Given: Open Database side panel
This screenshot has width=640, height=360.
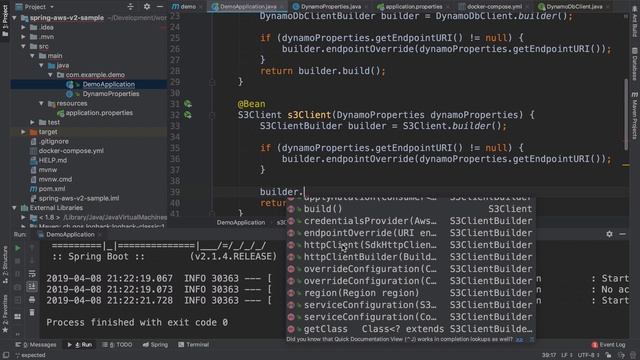Looking at the screenshot, I should (x=635, y=64).
